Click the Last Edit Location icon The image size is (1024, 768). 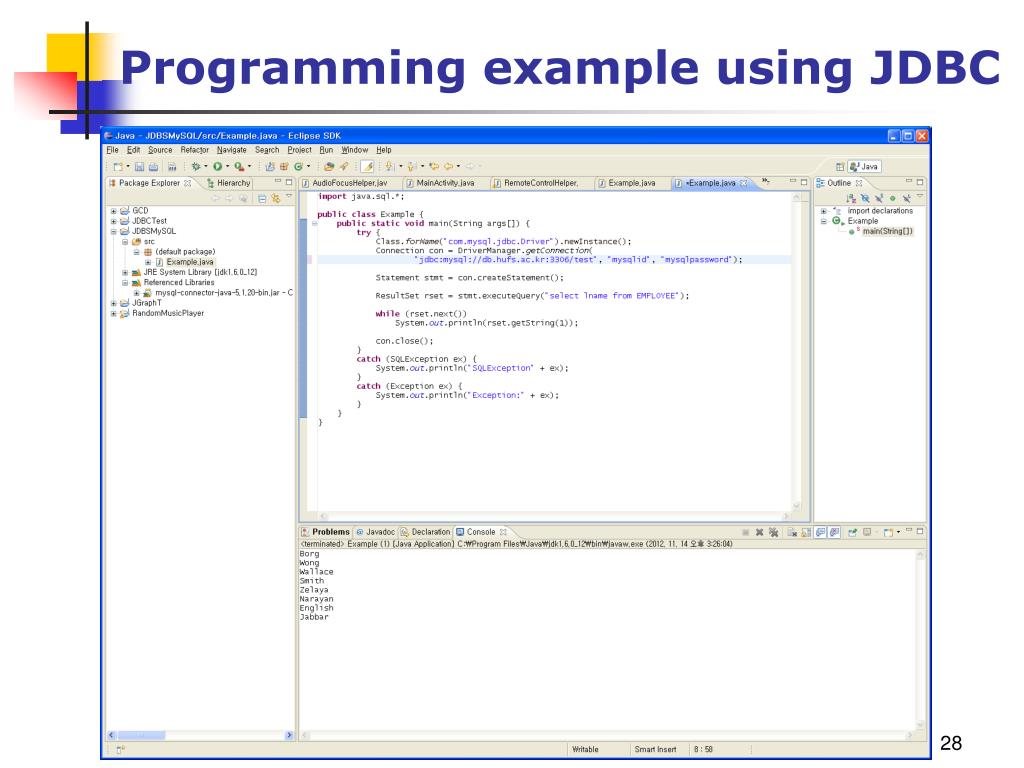(x=434, y=167)
